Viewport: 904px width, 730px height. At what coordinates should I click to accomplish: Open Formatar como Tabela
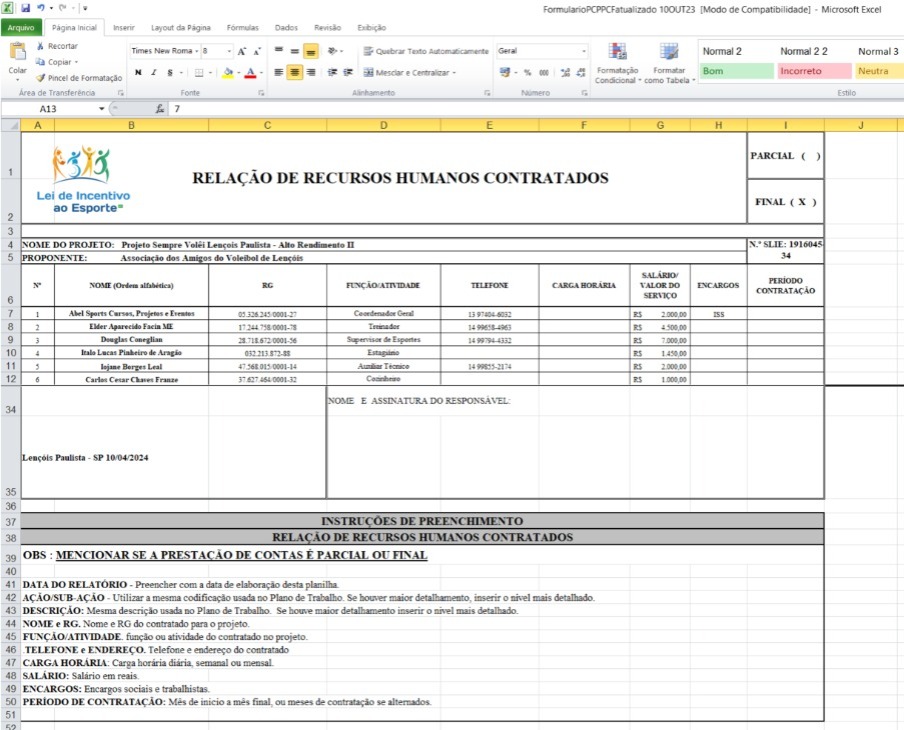pyautogui.click(x=669, y=63)
